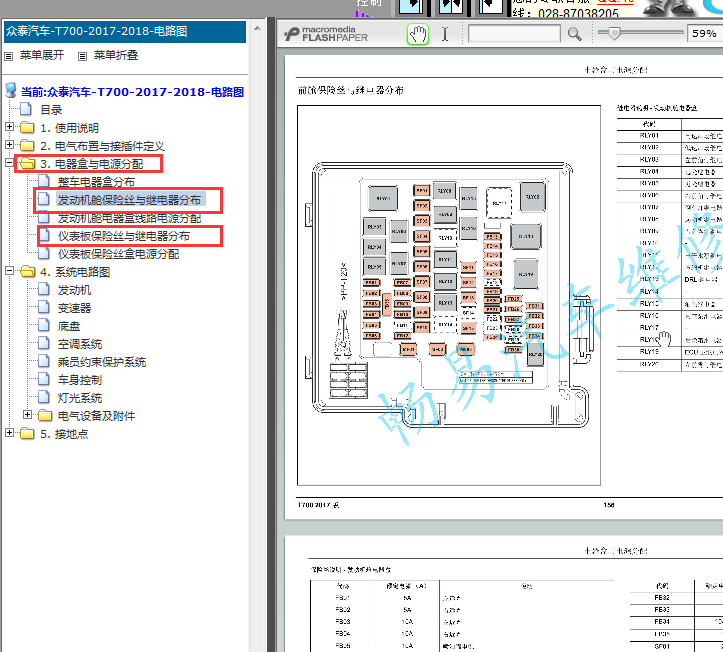Open 发动机舱保险丝与继电器分布 page
This screenshot has height=652, width=723.
(x=129, y=200)
